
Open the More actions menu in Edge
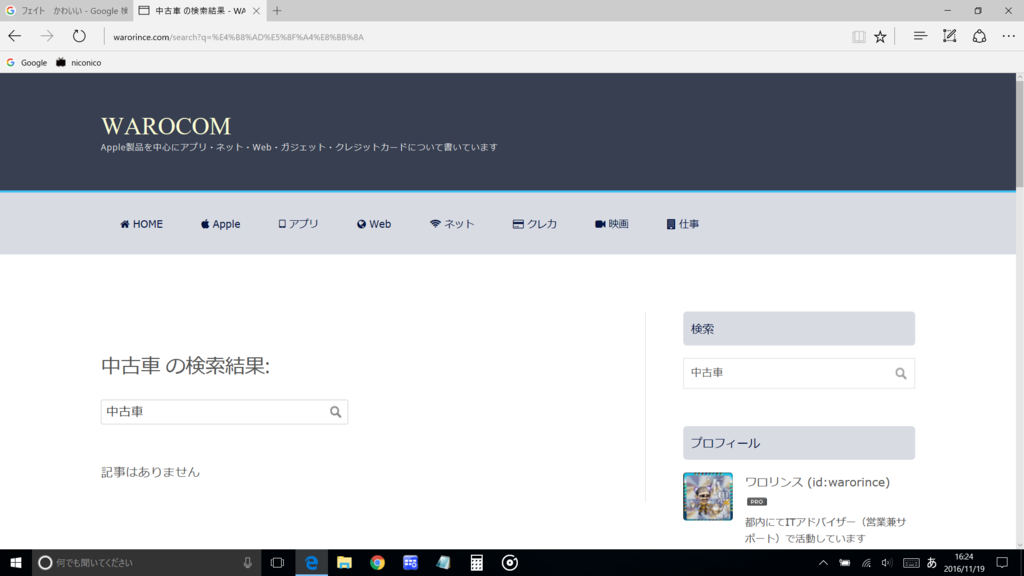(1008, 36)
